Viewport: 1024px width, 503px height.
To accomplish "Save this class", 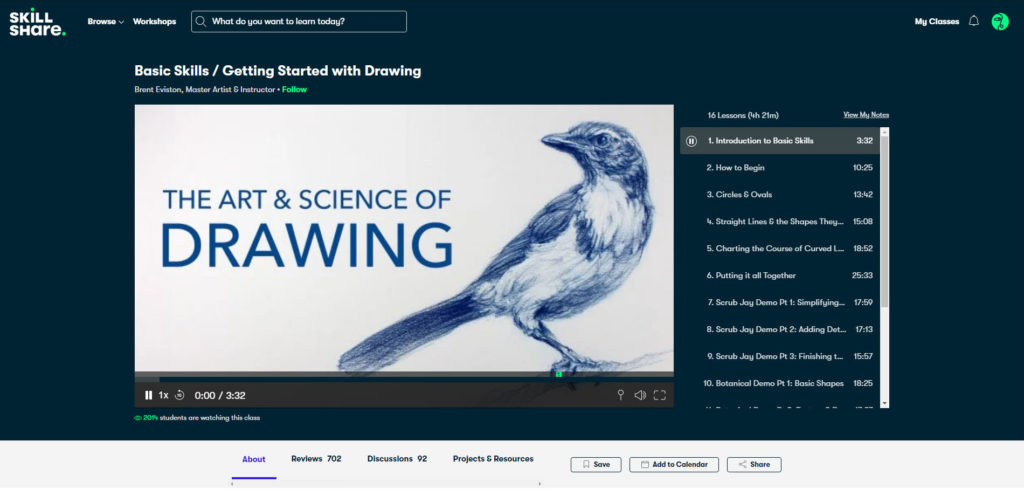I will point(596,464).
